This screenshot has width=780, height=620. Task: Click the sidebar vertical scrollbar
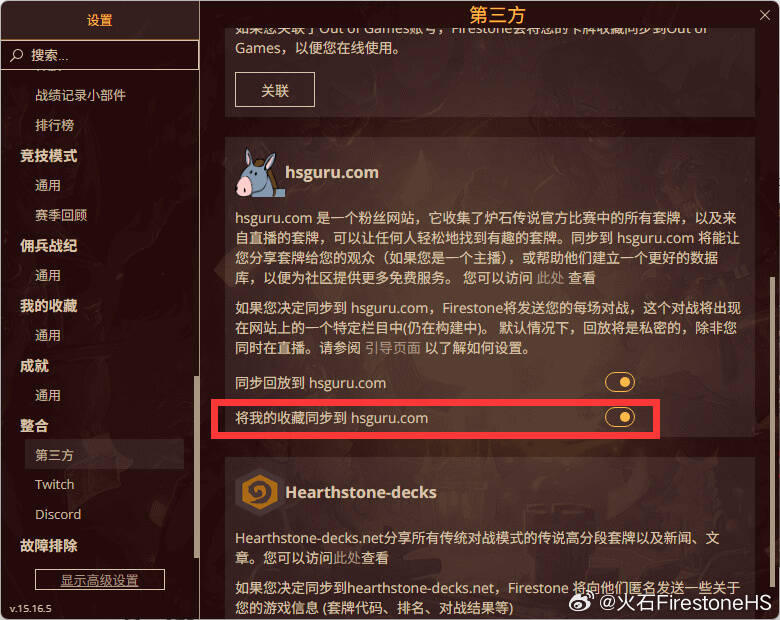click(196, 467)
